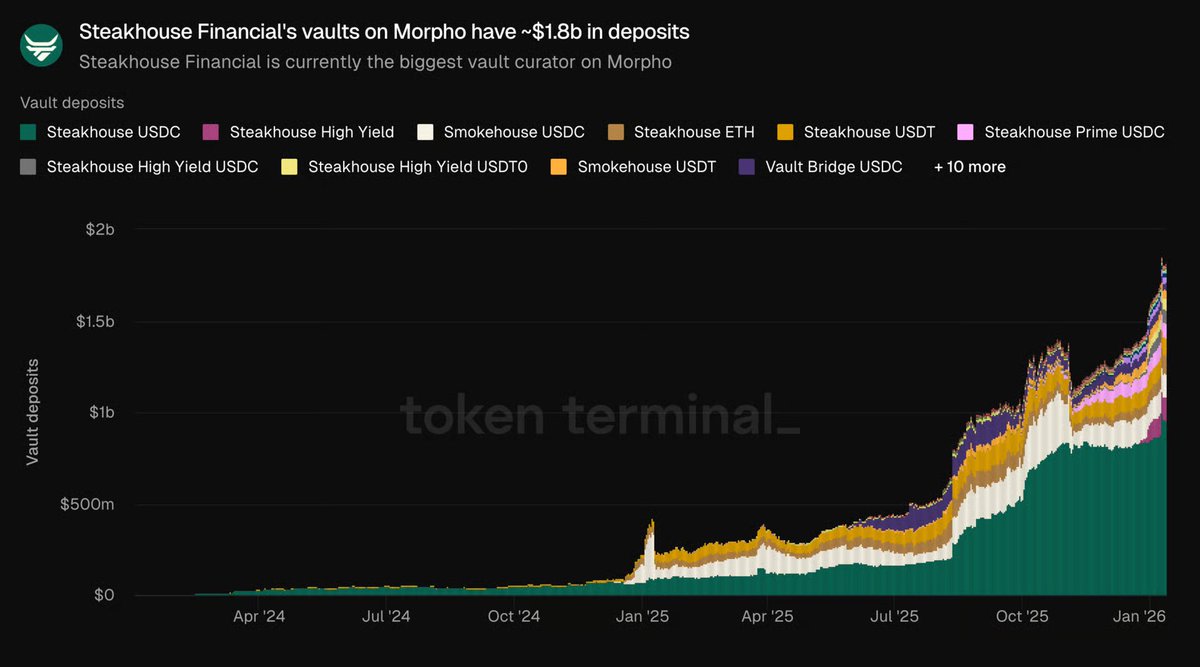Screen dimensions: 1200x667
Task: Click the gray Steakhouse High Yield USDC swatch
Action: [x=26, y=167]
